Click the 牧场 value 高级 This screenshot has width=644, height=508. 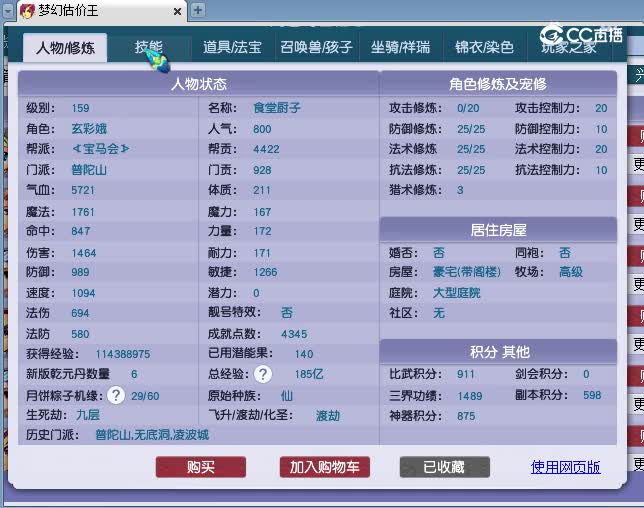tap(571, 272)
